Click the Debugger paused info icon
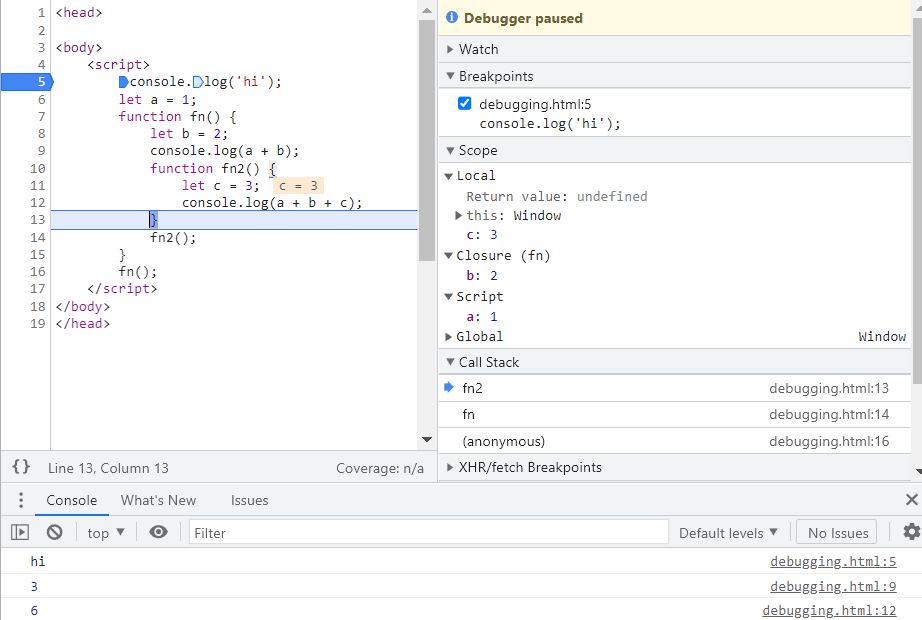 [452, 17]
